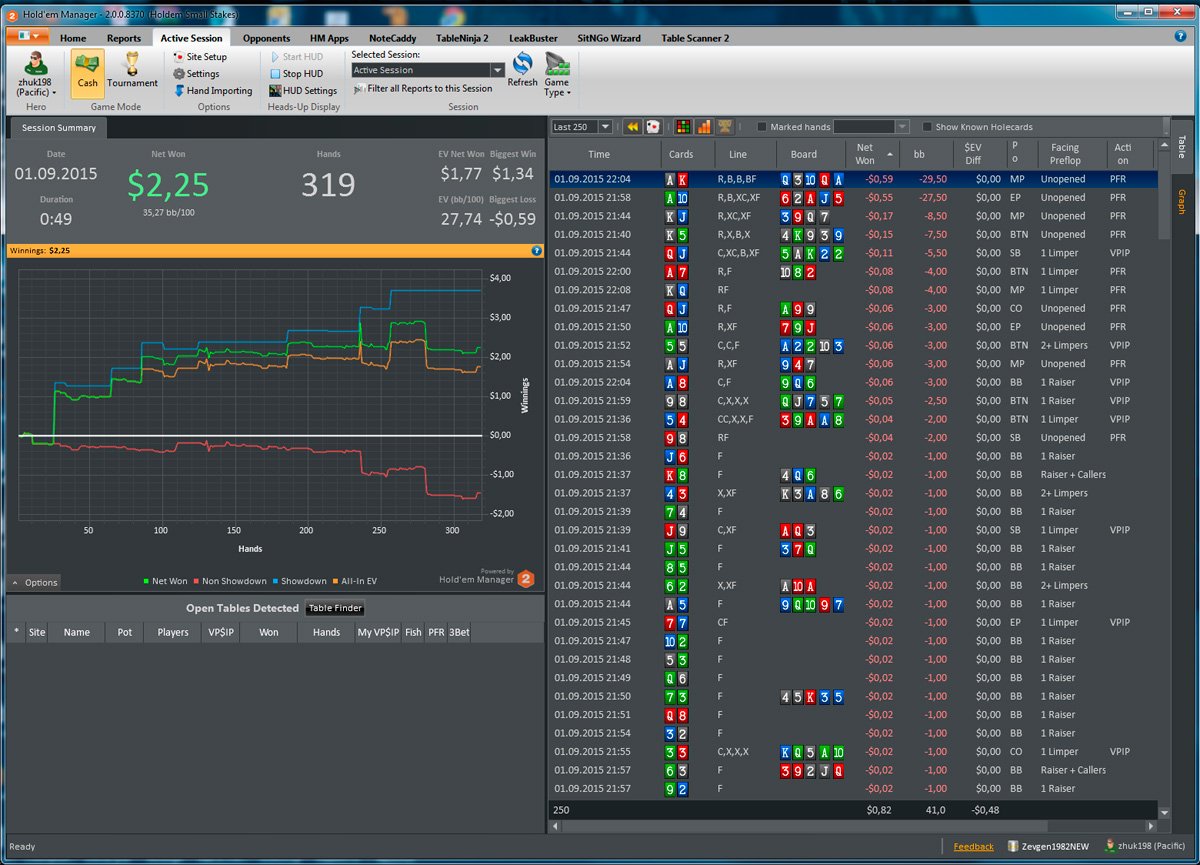1200x865 pixels.
Task: Click the hand replayer cards icon
Action: click(653, 127)
